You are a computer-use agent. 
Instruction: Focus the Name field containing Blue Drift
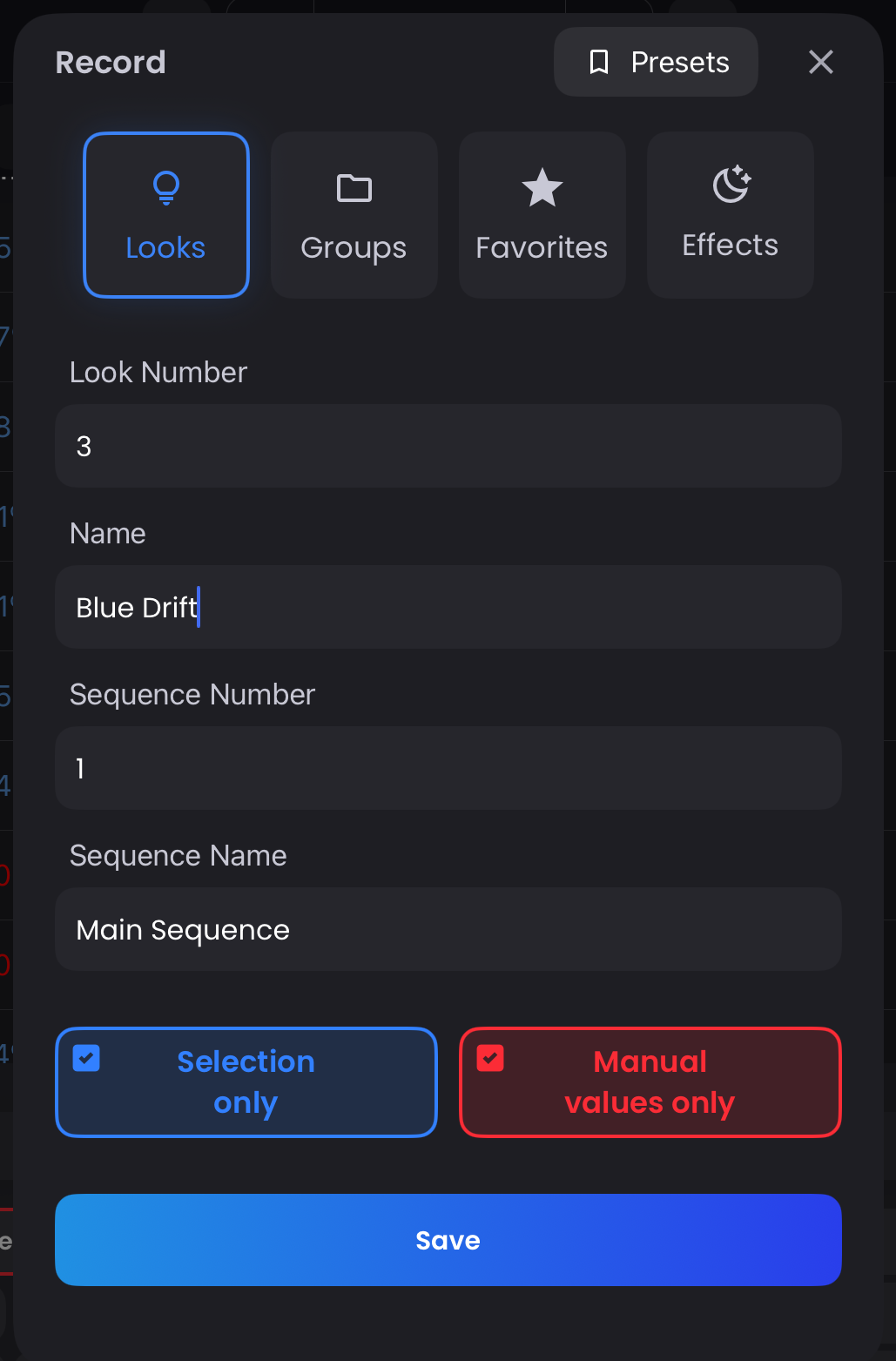click(448, 607)
